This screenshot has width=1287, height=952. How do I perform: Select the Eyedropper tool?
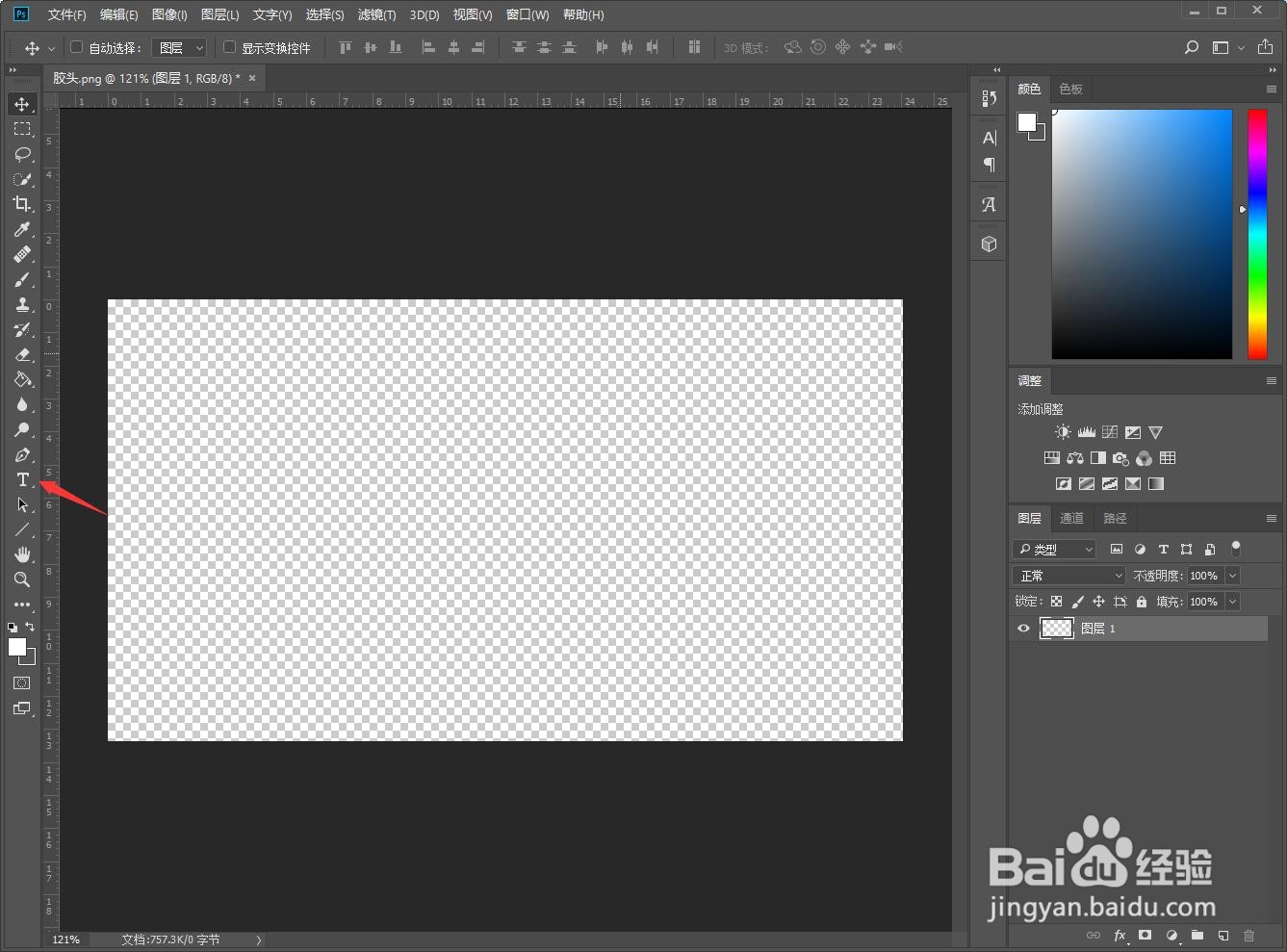pyautogui.click(x=22, y=229)
